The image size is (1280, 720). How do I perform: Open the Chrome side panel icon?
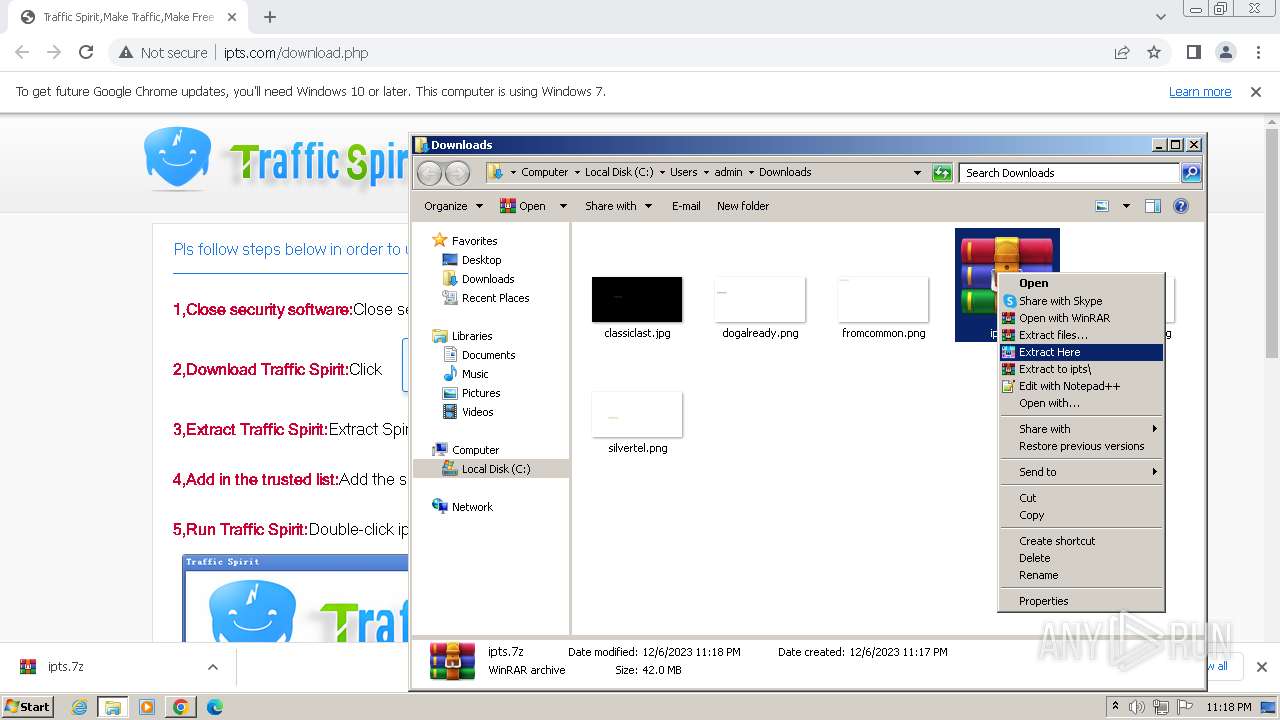click(1194, 53)
